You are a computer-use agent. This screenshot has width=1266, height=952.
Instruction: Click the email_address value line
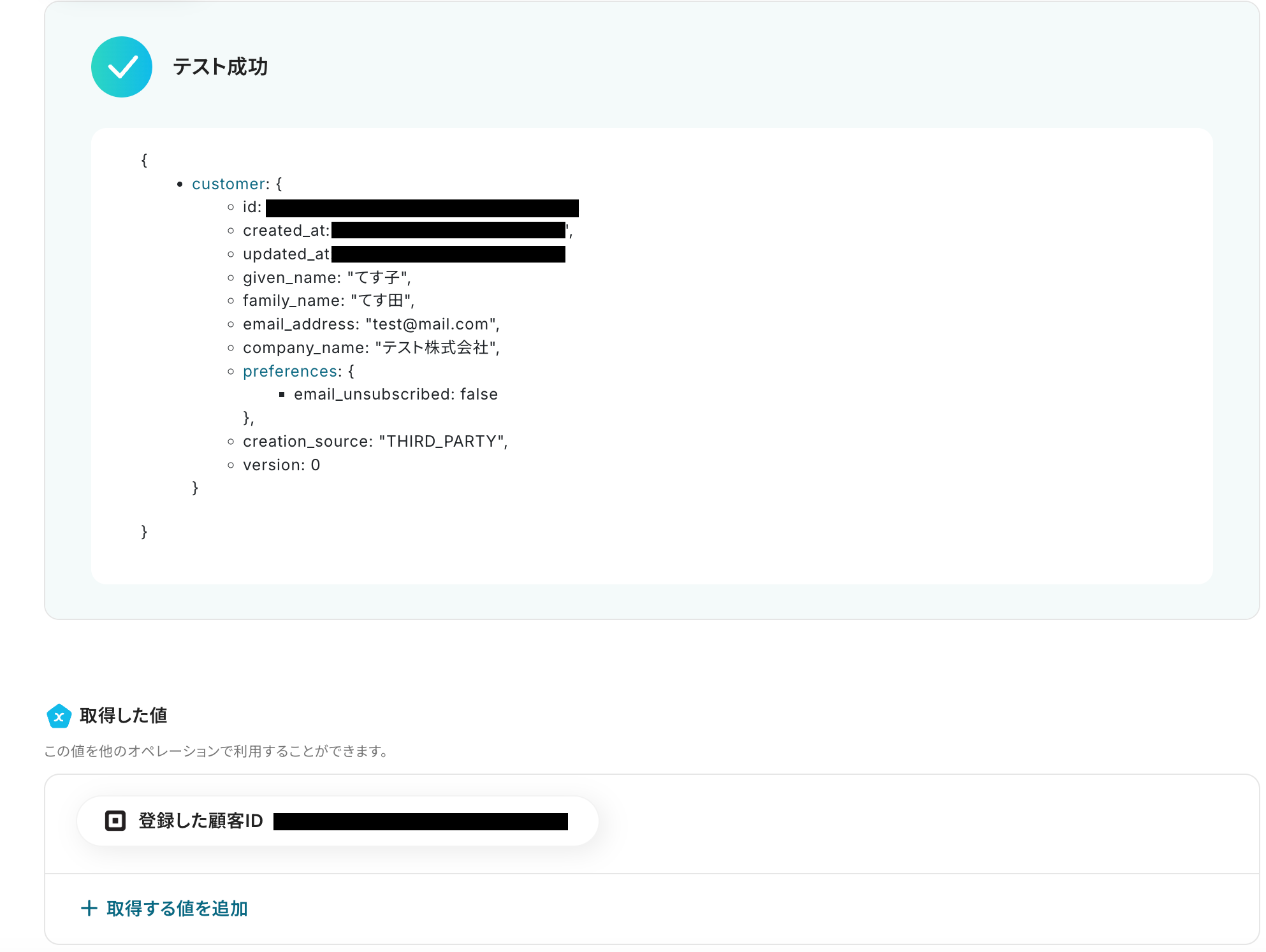(370, 324)
